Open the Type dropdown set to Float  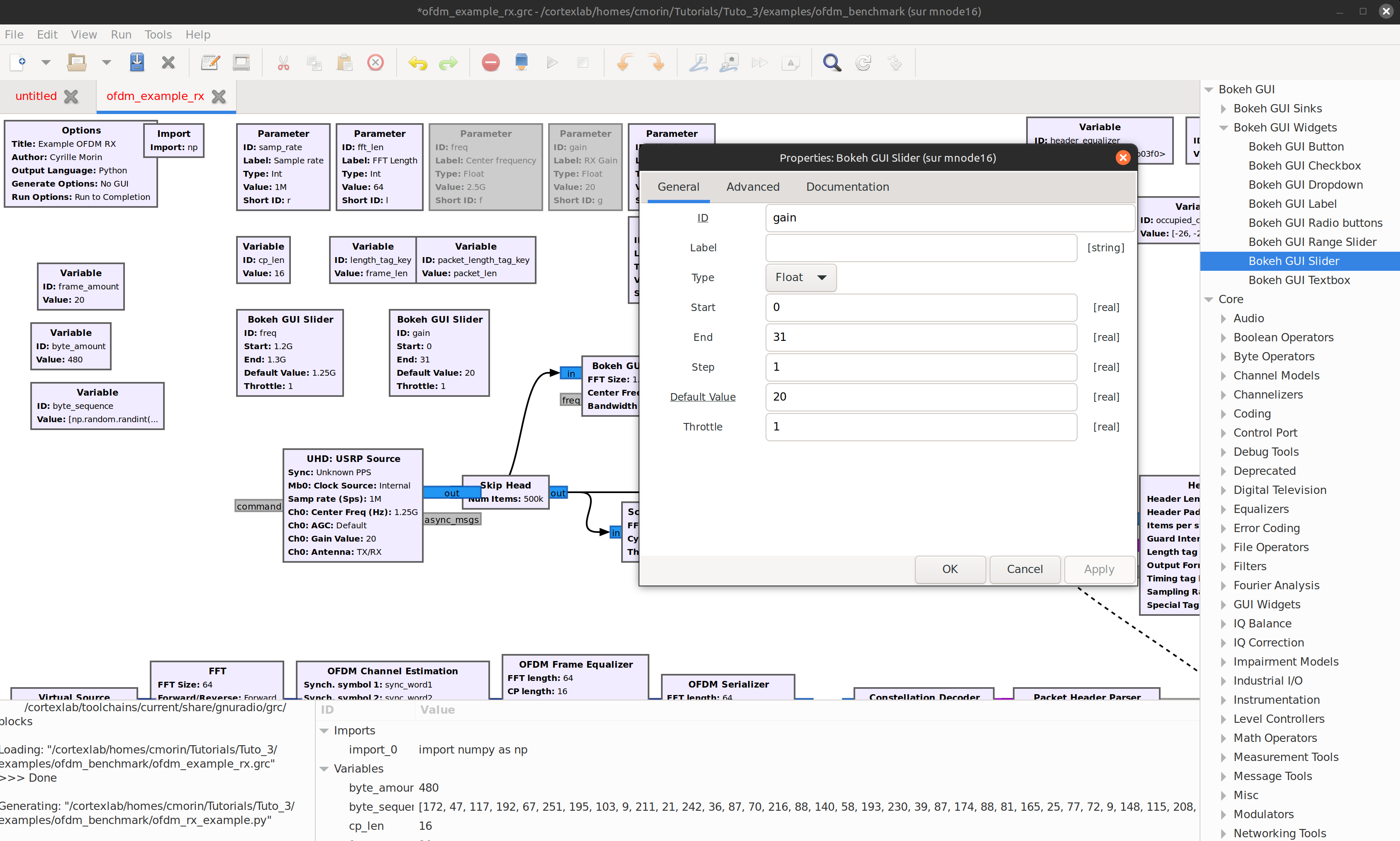click(x=800, y=278)
